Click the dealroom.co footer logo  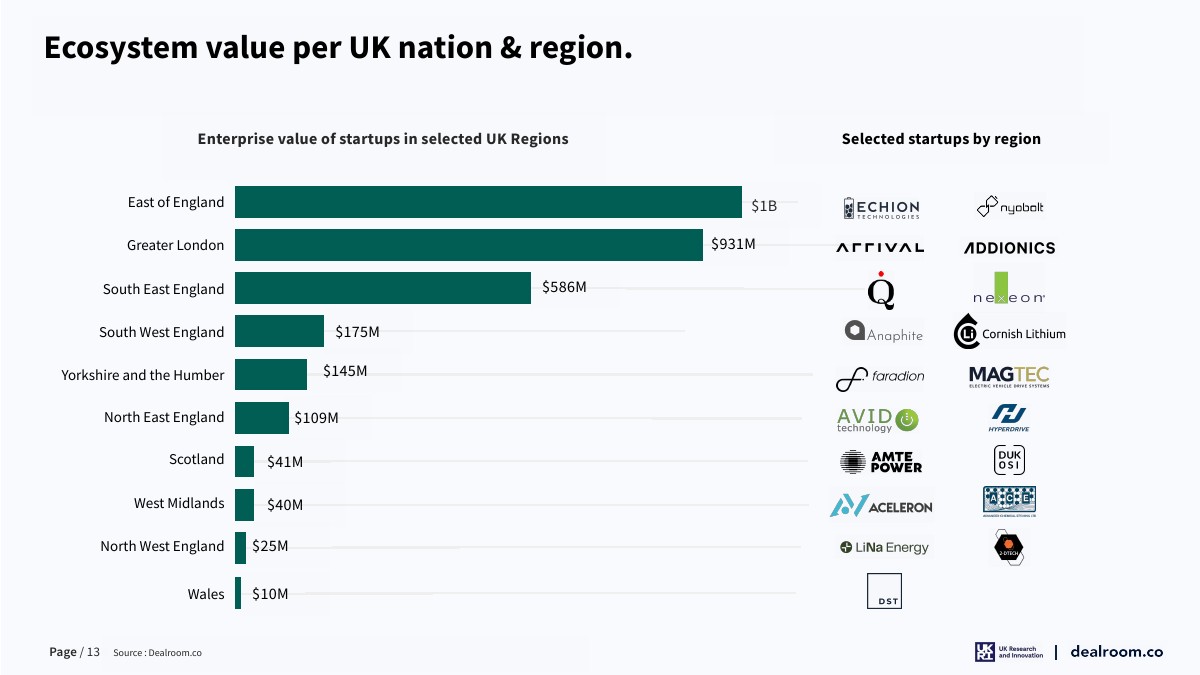click(x=1116, y=651)
